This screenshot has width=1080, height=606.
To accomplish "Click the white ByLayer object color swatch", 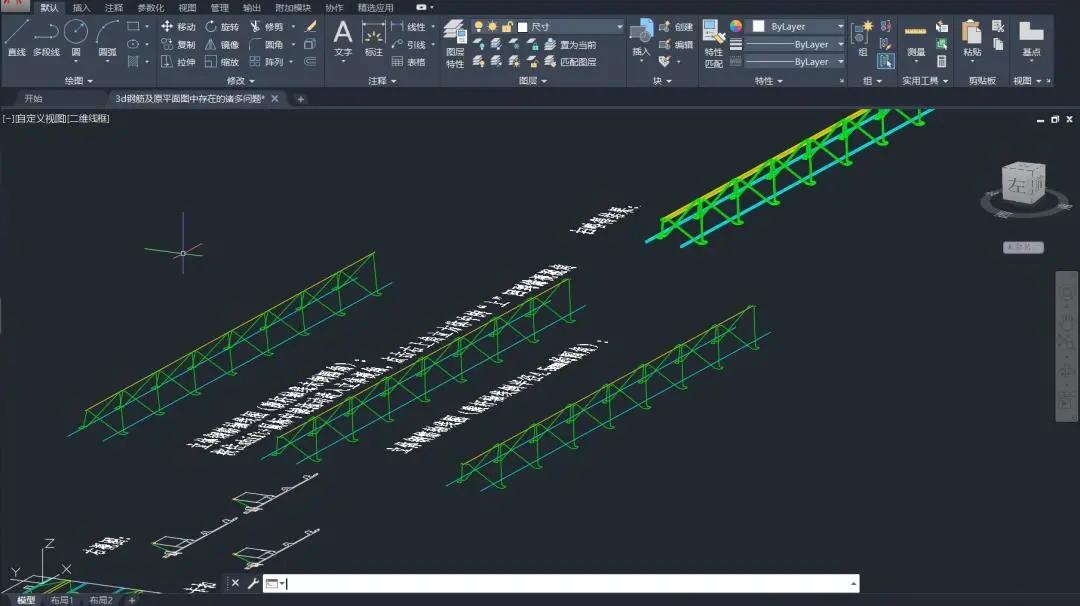I will pos(759,27).
